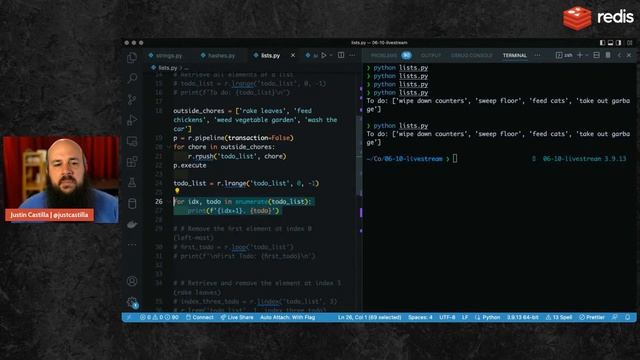Select Python interpreter 3.9.13 64-bit

click(x=522, y=317)
